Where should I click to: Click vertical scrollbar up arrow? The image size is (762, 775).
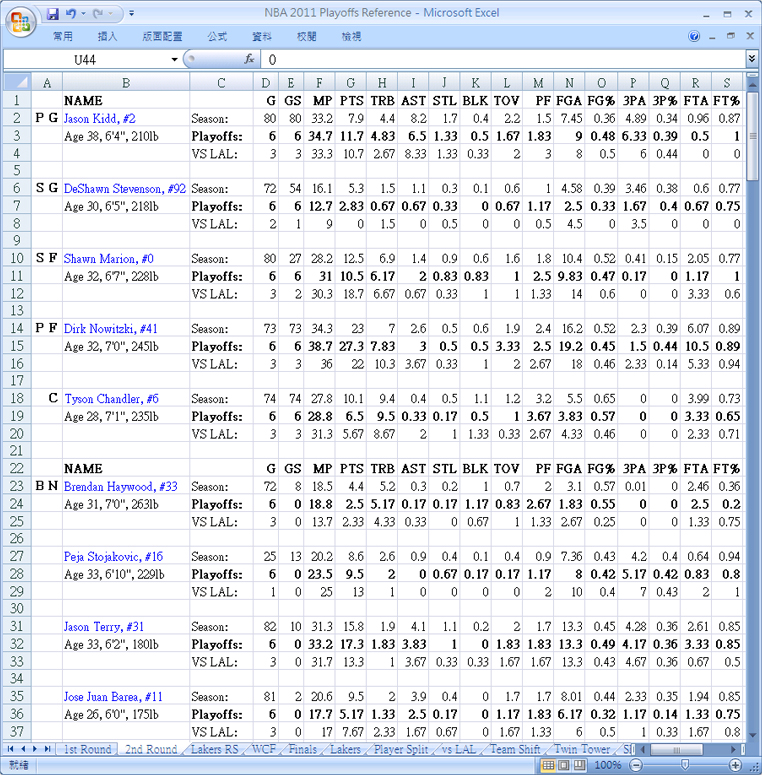pyautogui.click(x=752, y=85)
